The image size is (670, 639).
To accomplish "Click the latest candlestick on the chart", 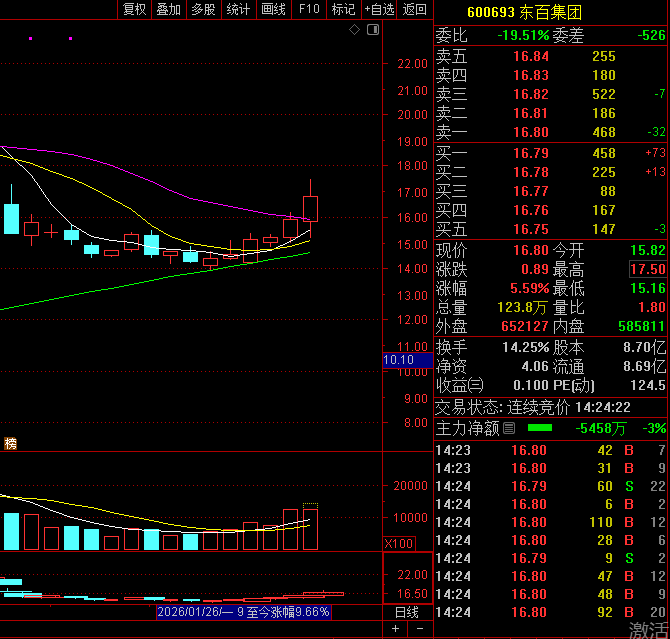I will click(x=310, y=209).
